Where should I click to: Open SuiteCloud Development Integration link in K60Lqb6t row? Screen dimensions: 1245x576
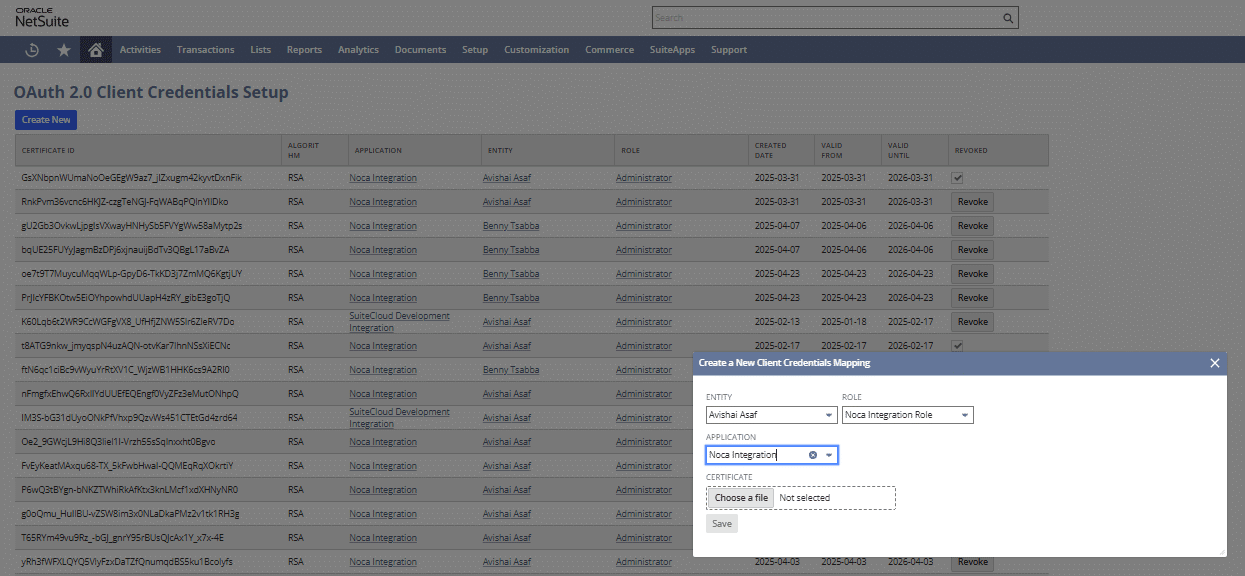pyautogui.click(x=399, y=322)
